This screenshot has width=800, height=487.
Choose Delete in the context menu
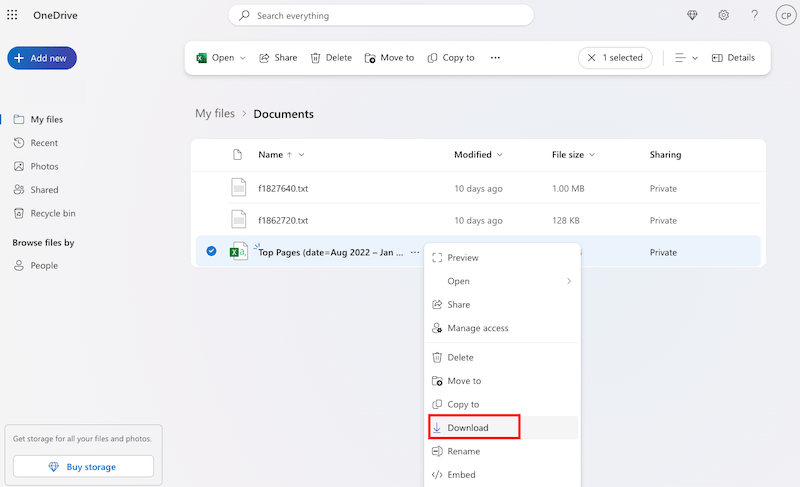[502, 357]
